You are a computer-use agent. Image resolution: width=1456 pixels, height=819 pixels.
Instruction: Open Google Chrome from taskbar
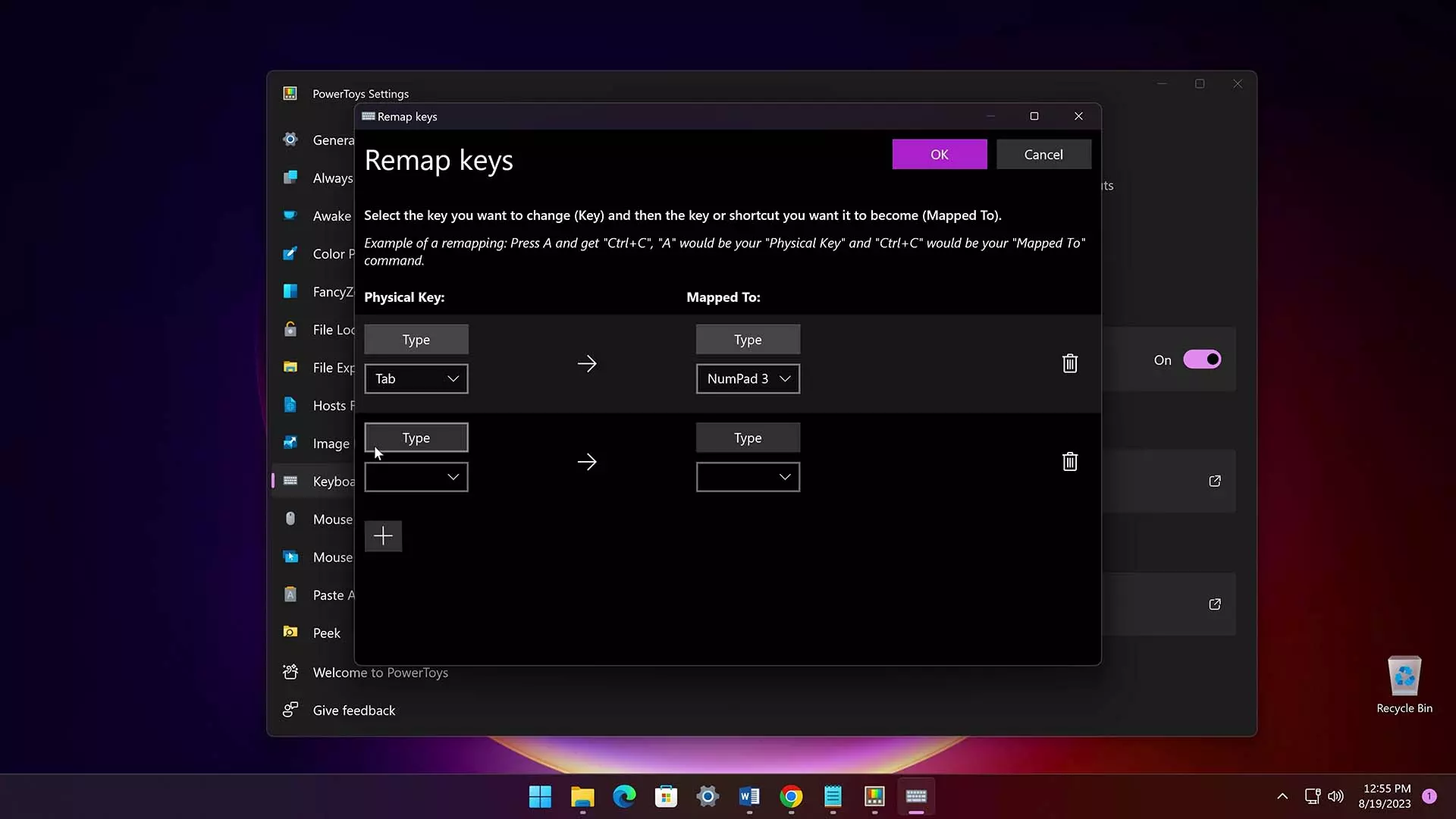pos(791,796)
